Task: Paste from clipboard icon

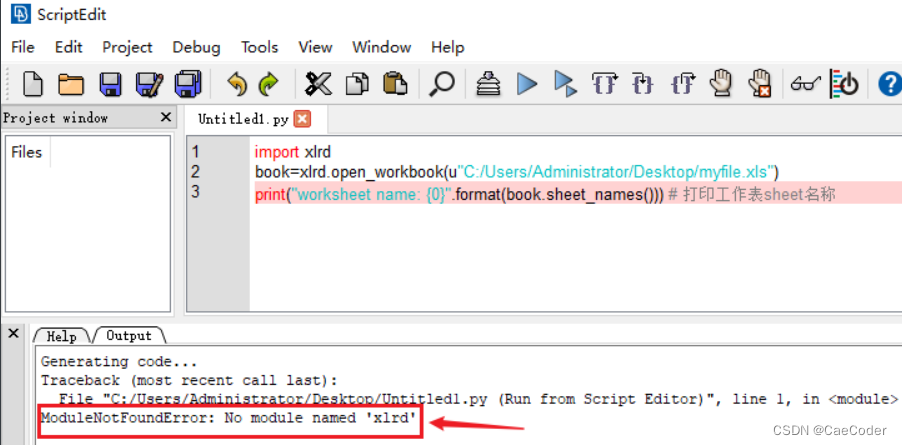Action: [x=396, y=84]
